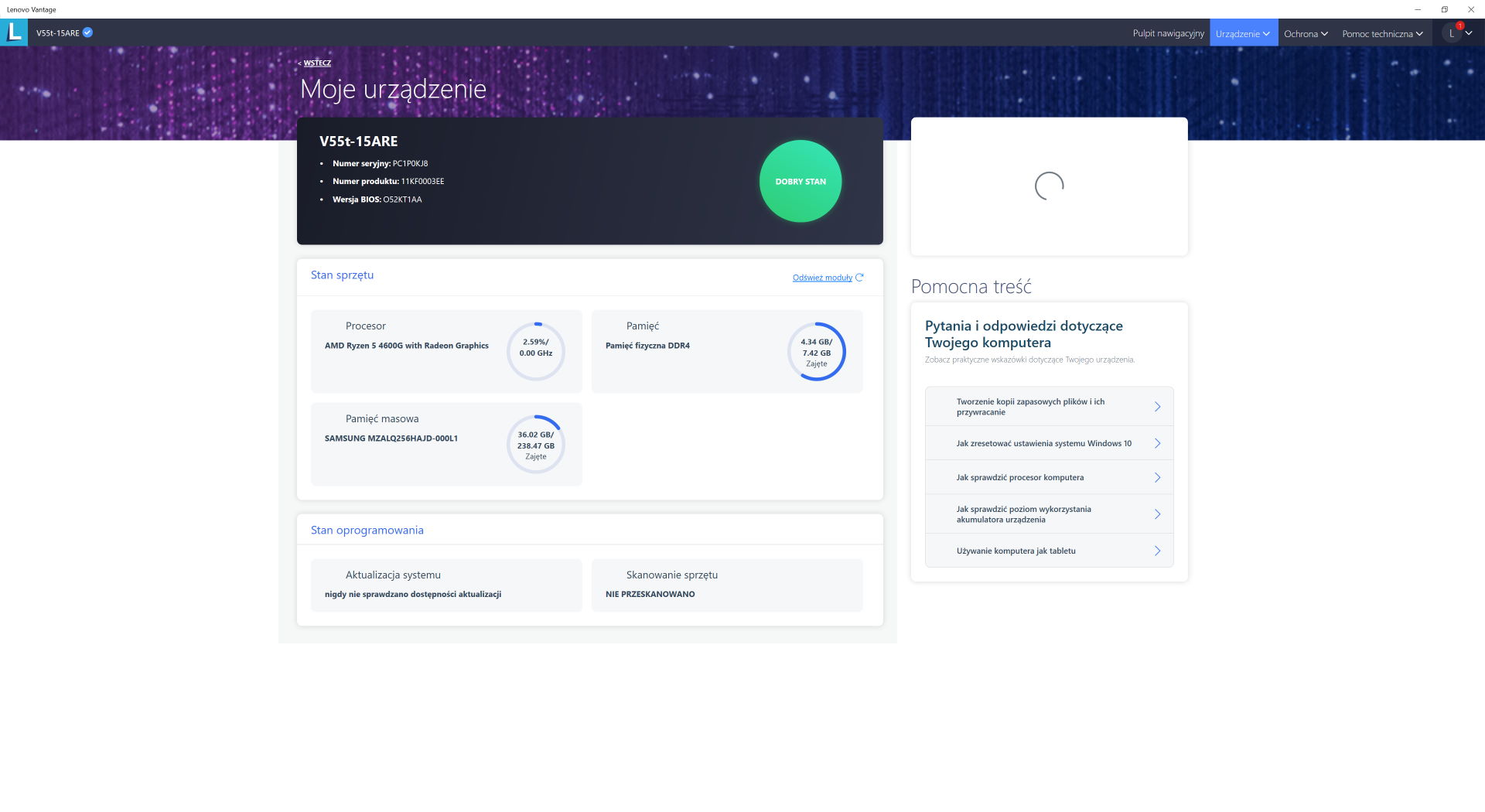Viewport: 1485px width, 812px height.
Task: Click arrow for Tworzenie kopii zapasowych plików
Action: point(1157,407)
